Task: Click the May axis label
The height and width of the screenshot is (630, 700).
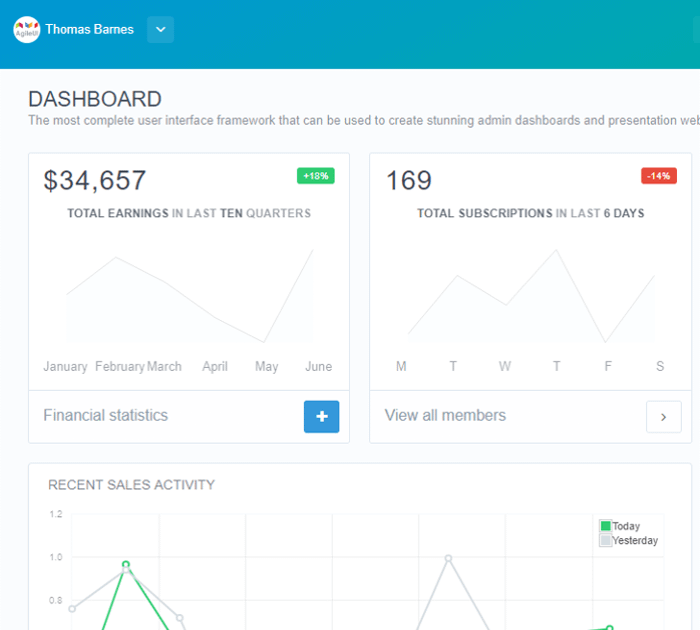Action: (x=267, y=367)
